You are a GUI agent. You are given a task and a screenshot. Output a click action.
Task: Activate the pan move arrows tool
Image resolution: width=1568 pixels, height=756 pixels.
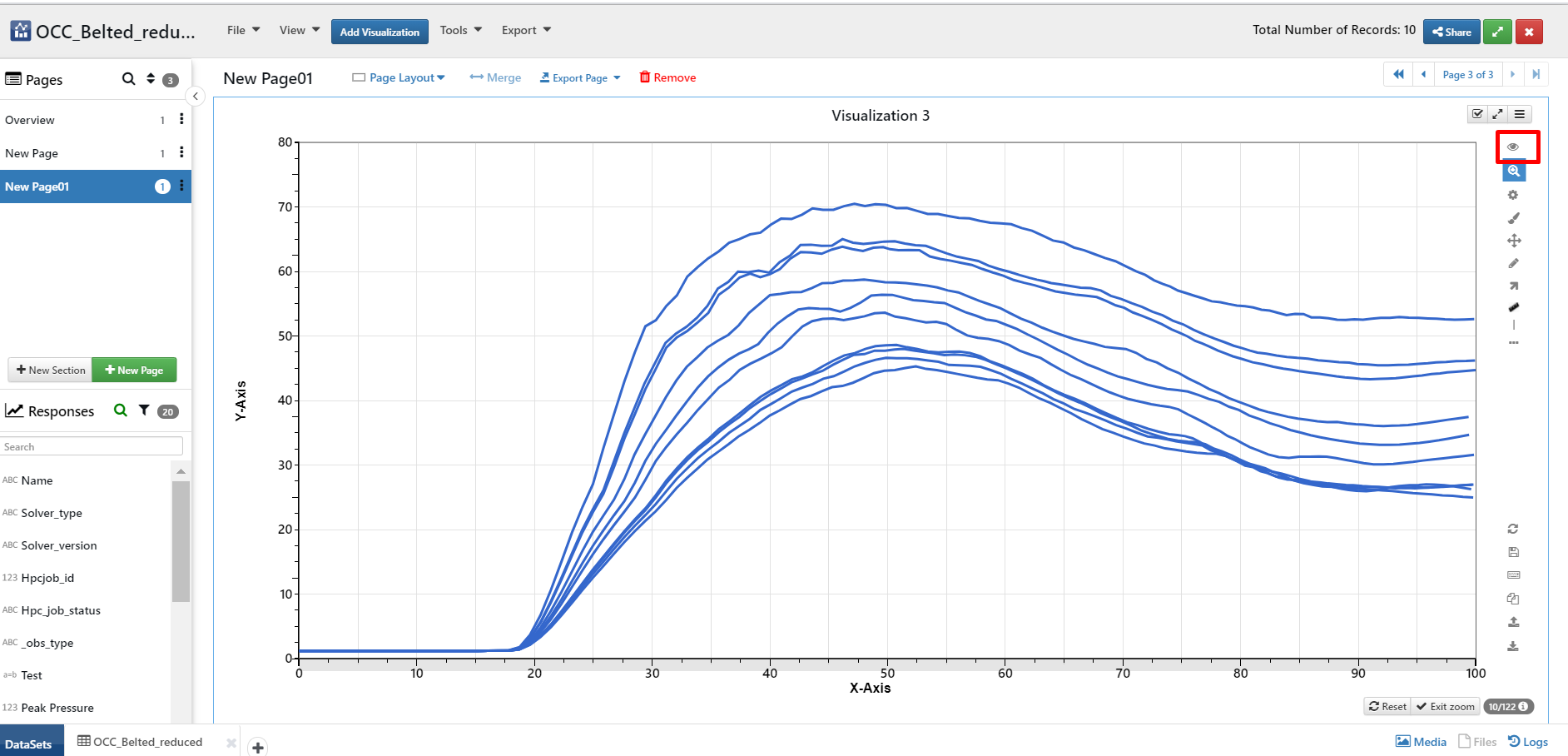pyautogui.click(x=1513, y=241)
